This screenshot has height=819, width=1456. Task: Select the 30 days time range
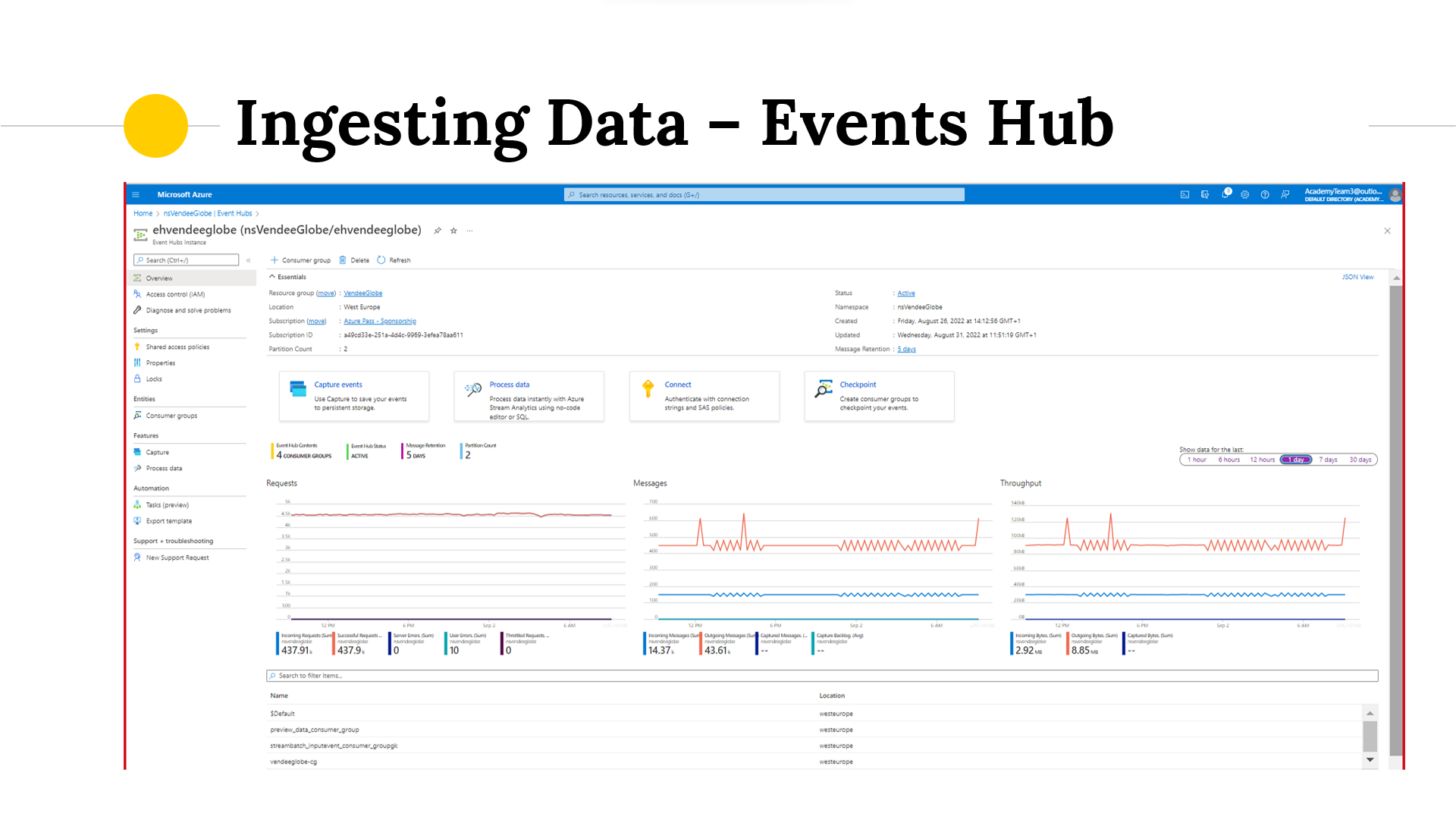tap(1360, 460)
